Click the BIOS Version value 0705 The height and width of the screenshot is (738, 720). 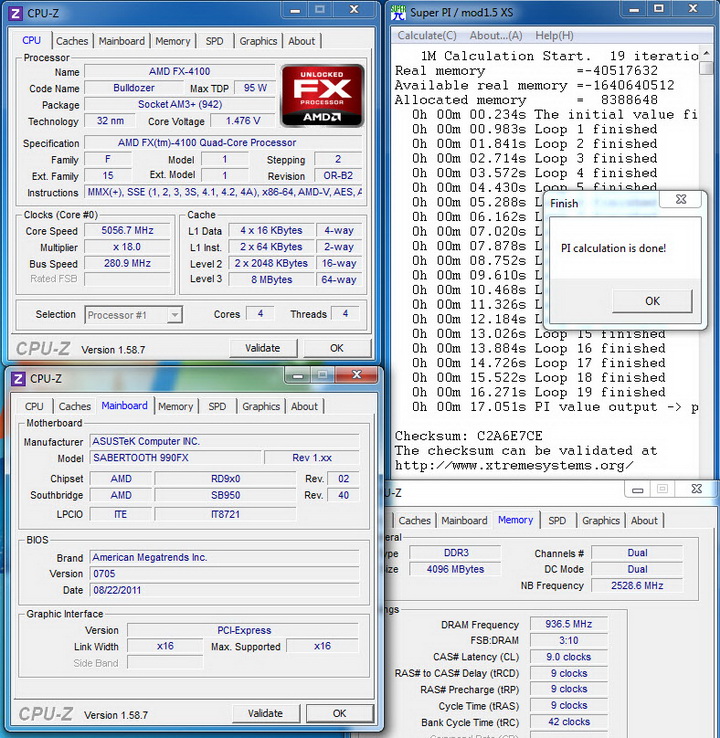224,574
